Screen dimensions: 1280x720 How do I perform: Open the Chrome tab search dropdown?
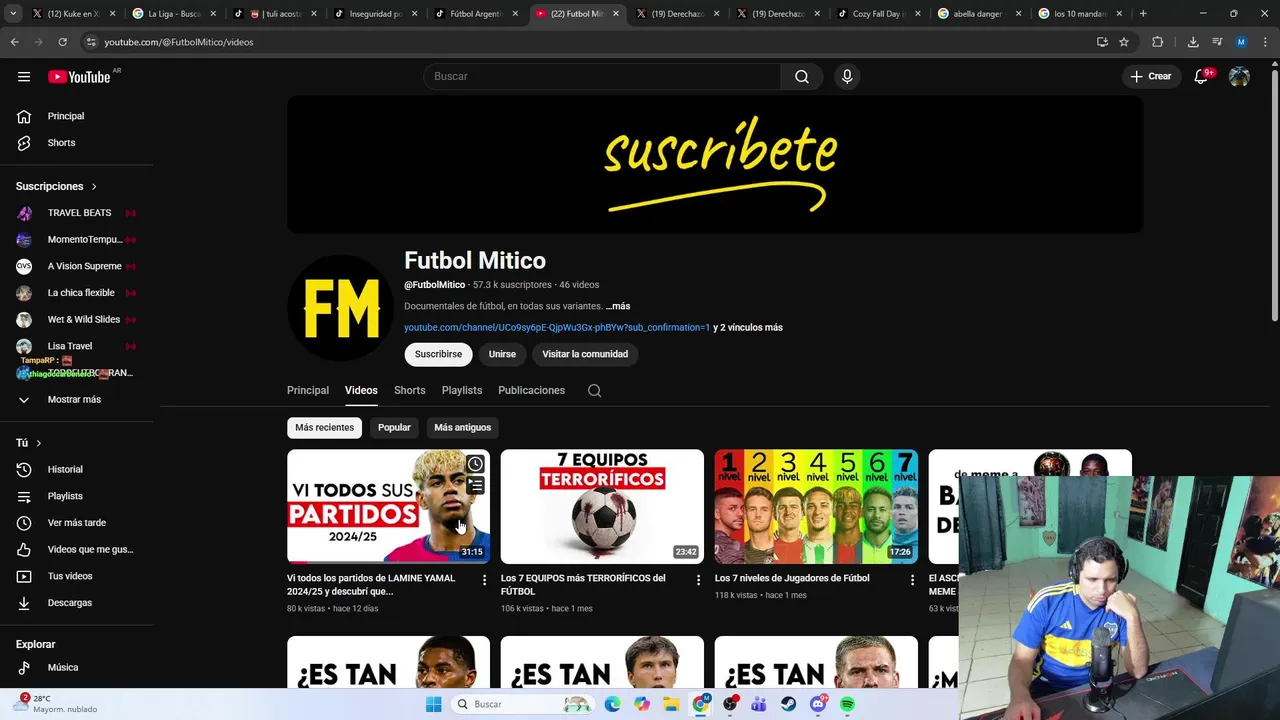(x=14, y=14)
